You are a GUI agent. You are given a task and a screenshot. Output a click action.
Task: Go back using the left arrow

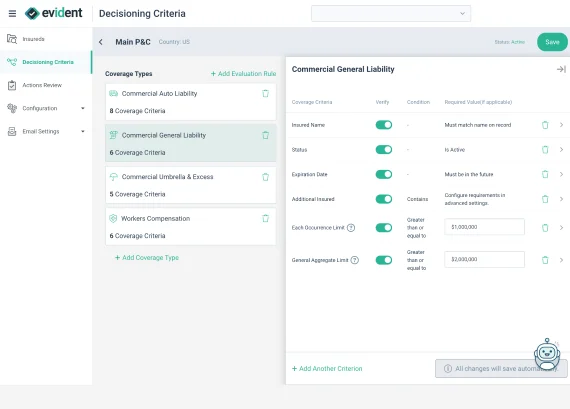pos(101,42)
